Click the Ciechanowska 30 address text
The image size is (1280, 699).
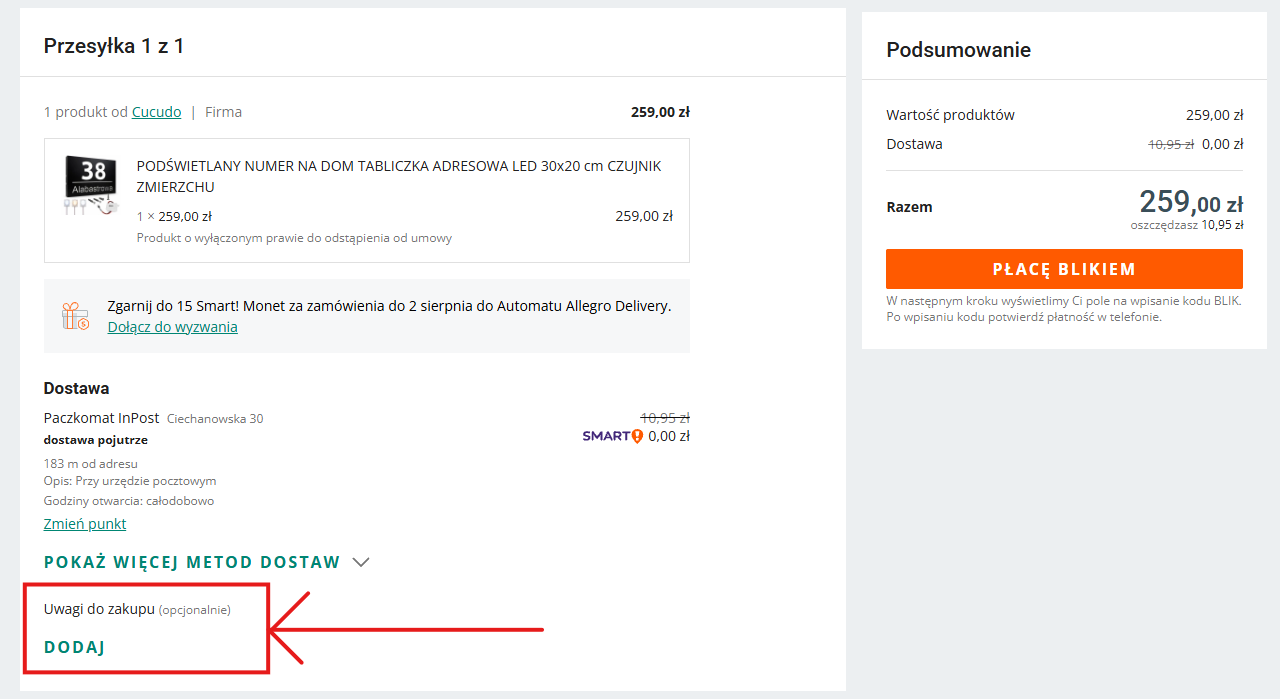[215, 419]
